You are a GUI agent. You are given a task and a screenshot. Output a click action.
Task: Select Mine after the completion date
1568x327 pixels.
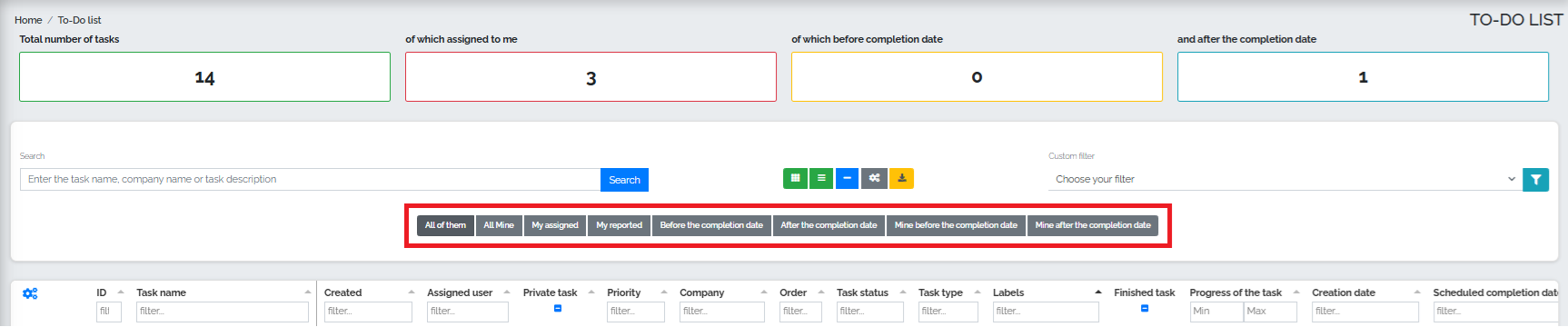coord(1093,225)
